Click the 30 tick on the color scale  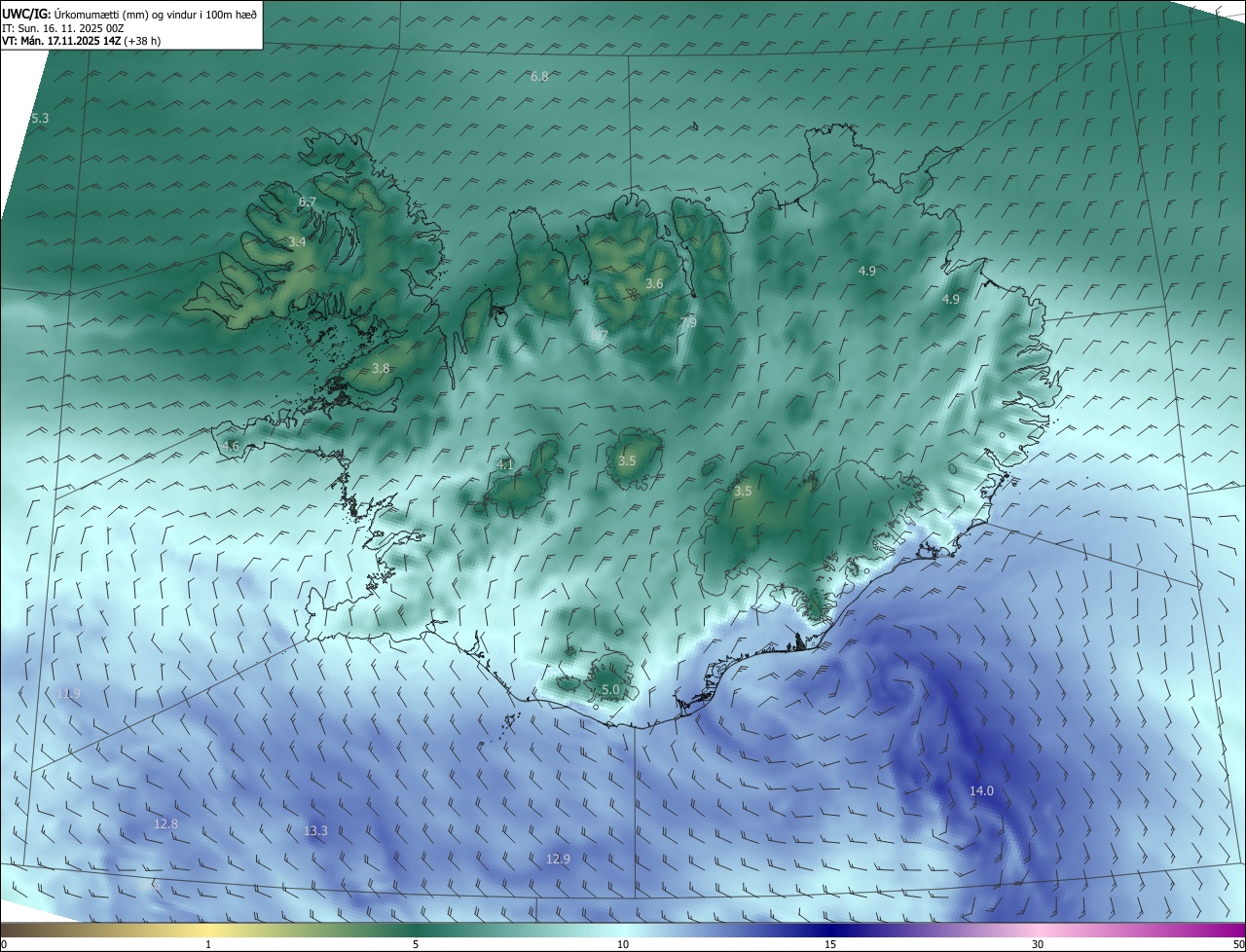pos(1038,944)
